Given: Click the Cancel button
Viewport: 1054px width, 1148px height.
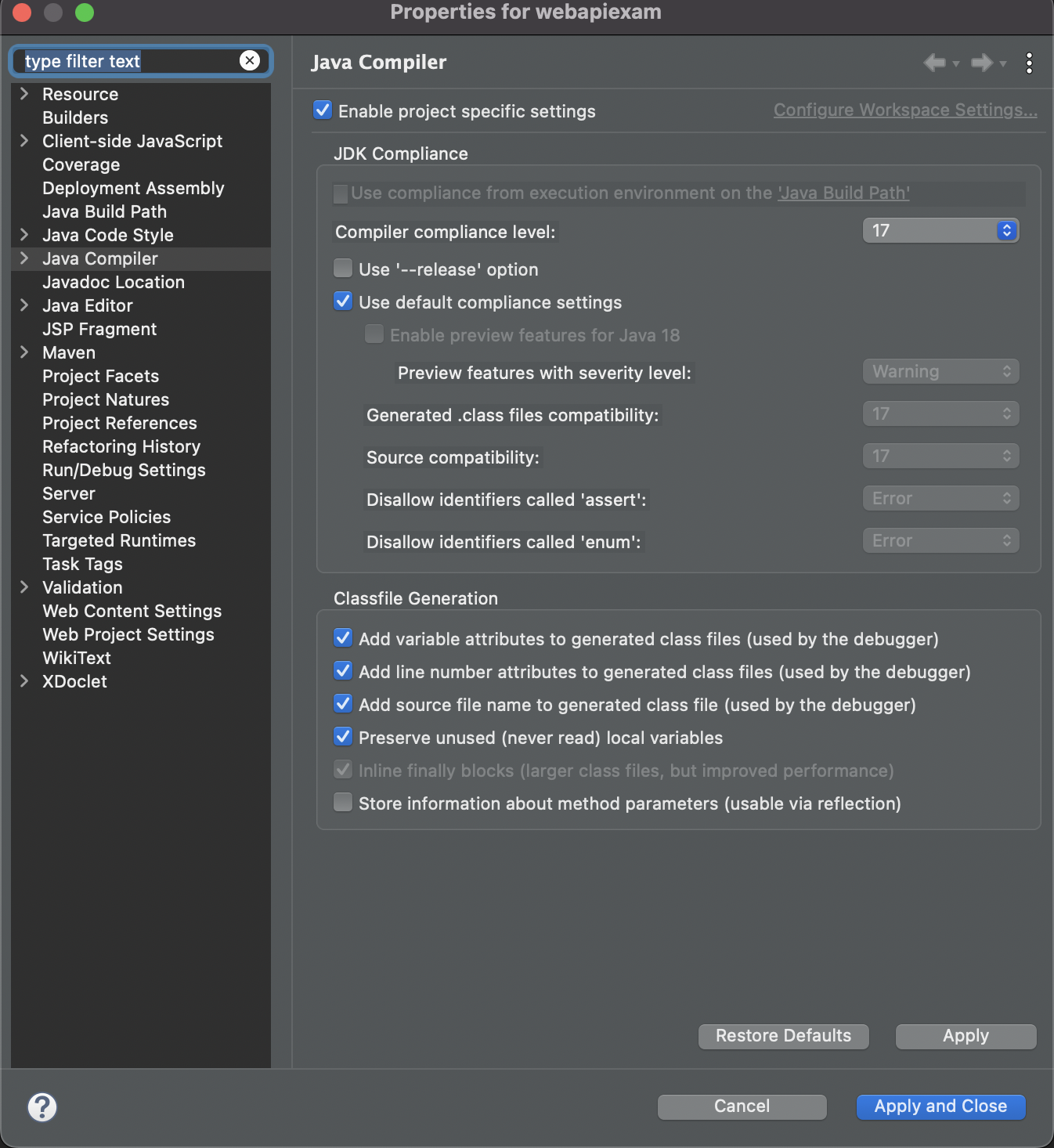Looking at the screenshot, I should click(x=742, y=1106).
